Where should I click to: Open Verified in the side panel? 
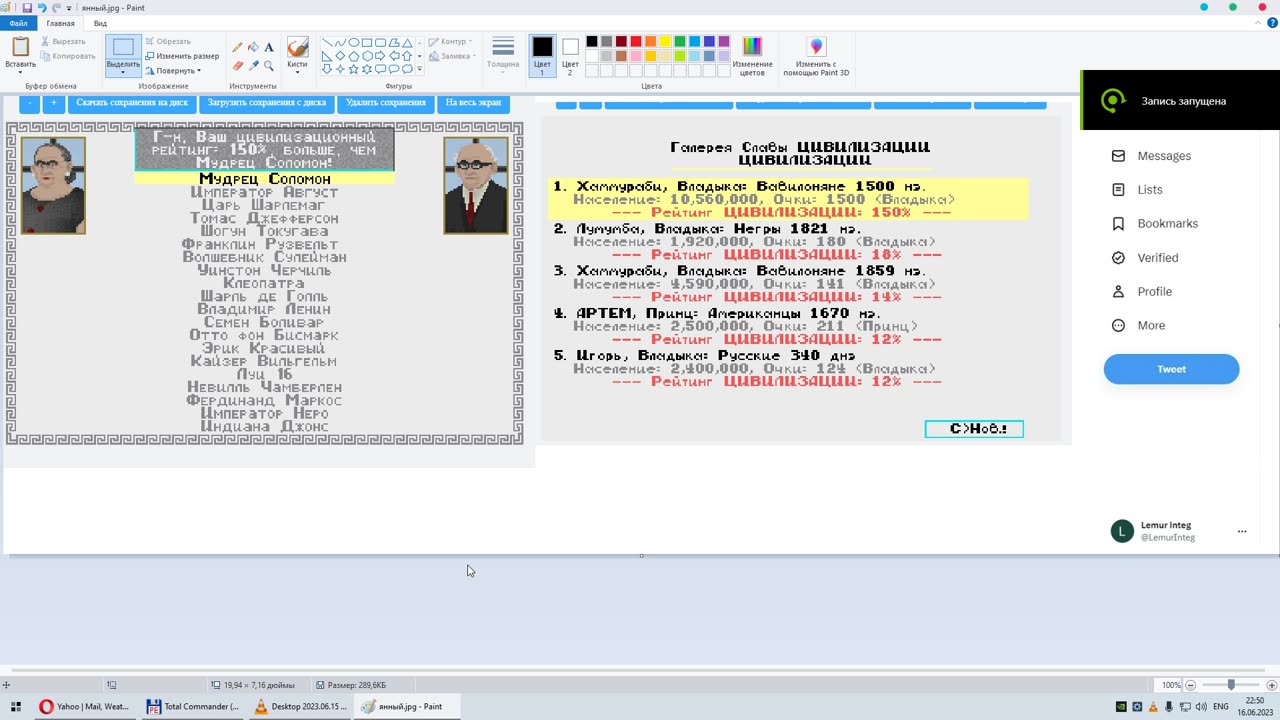[1145, 258]
